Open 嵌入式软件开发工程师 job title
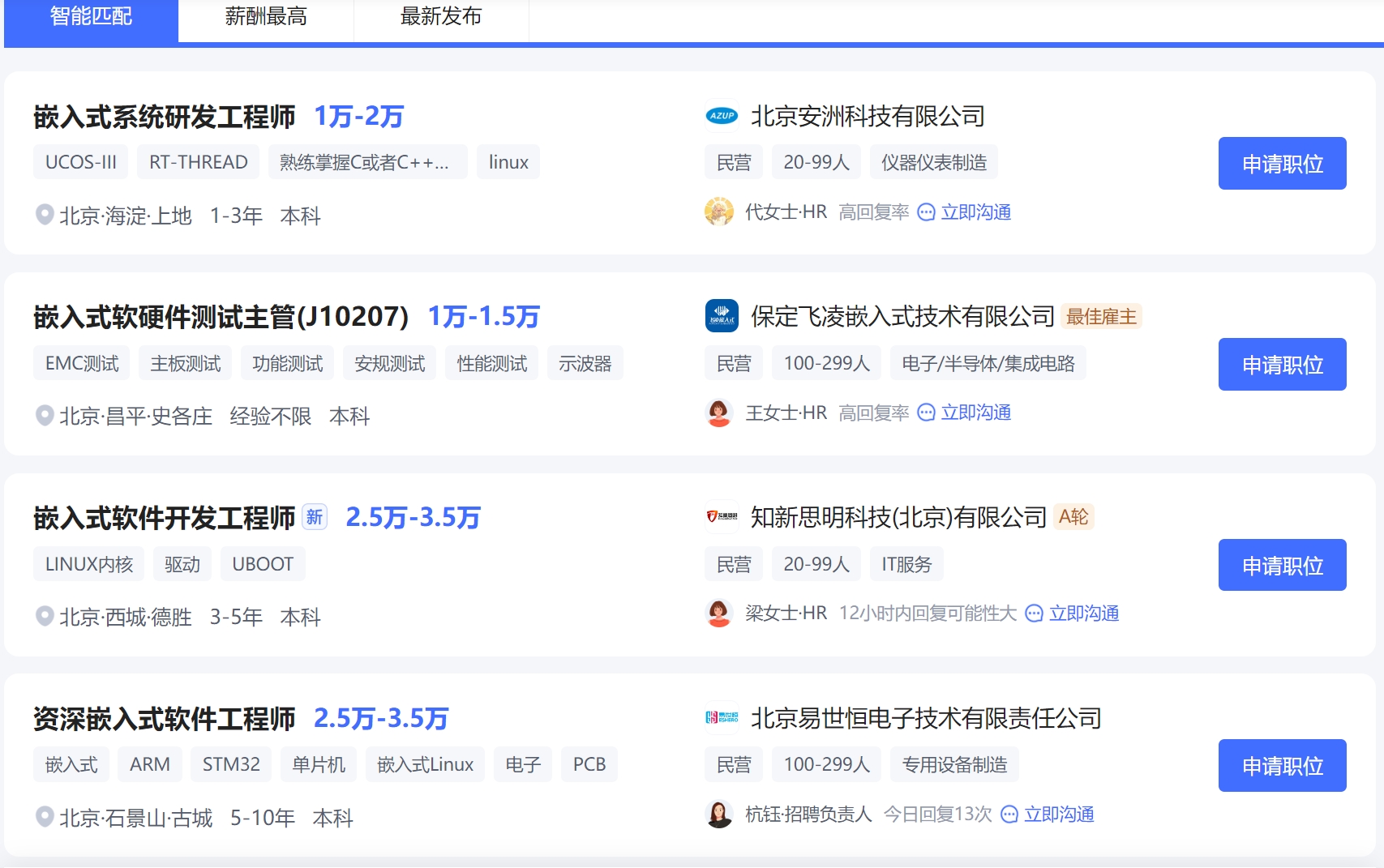Image resolution: width=1384 pixels, height=868 pixels. click(165, 517)
